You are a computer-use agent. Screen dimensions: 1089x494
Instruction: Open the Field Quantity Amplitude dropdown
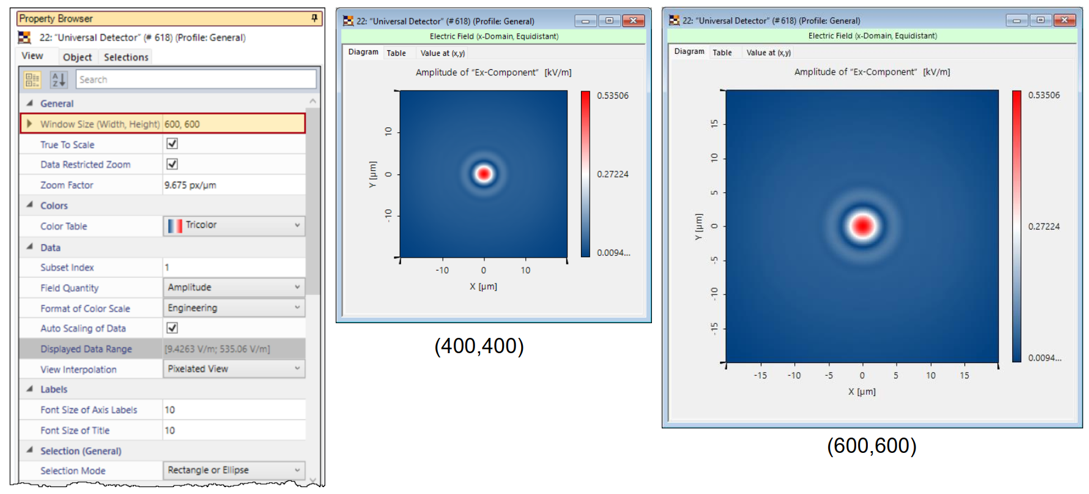click(x=234, y=288)
